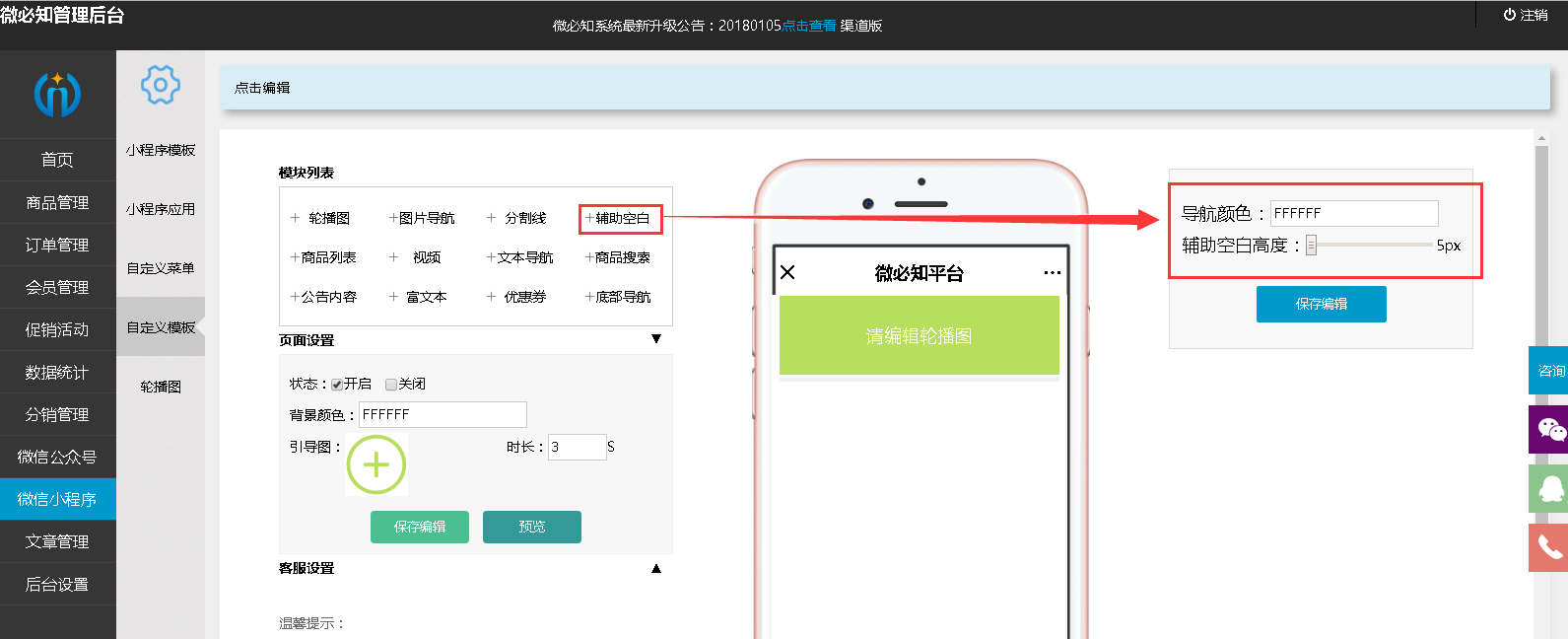Expand the 客服设置 section arrow
The width and height of the screenshot is (1568, 639).
tap(656, 568)
